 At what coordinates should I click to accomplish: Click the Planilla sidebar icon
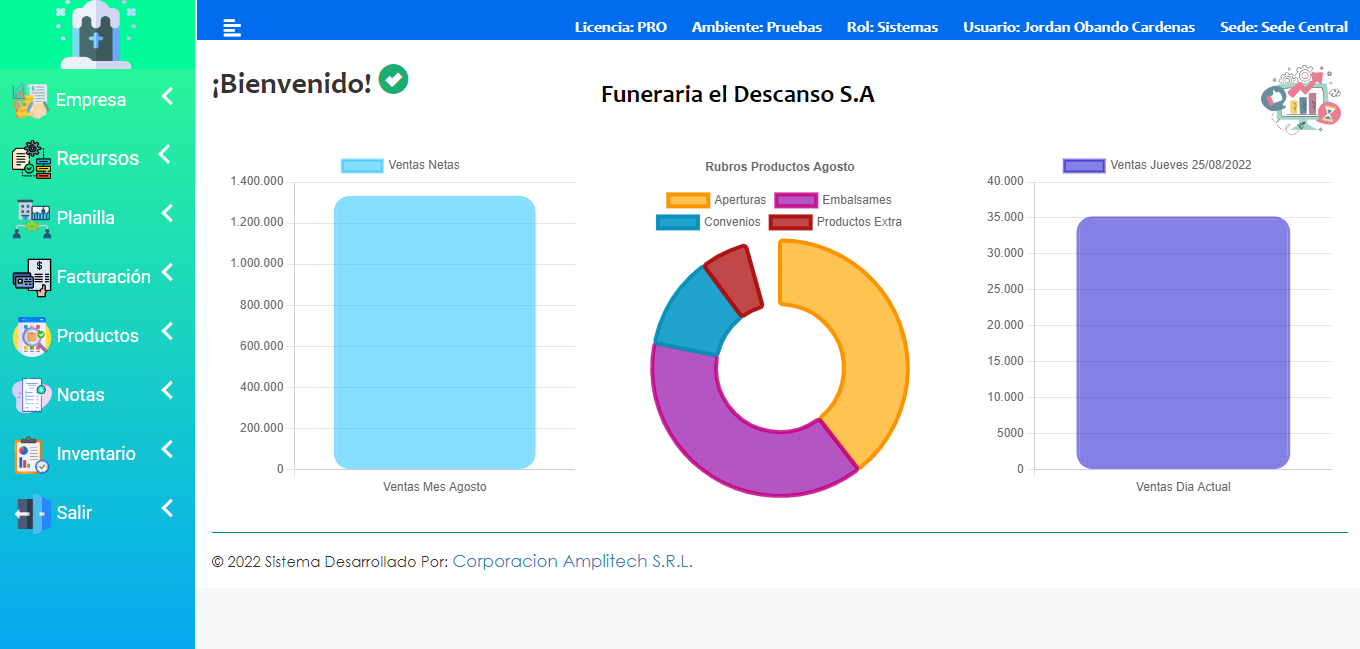pyautogui.click(x=31, y=218)
